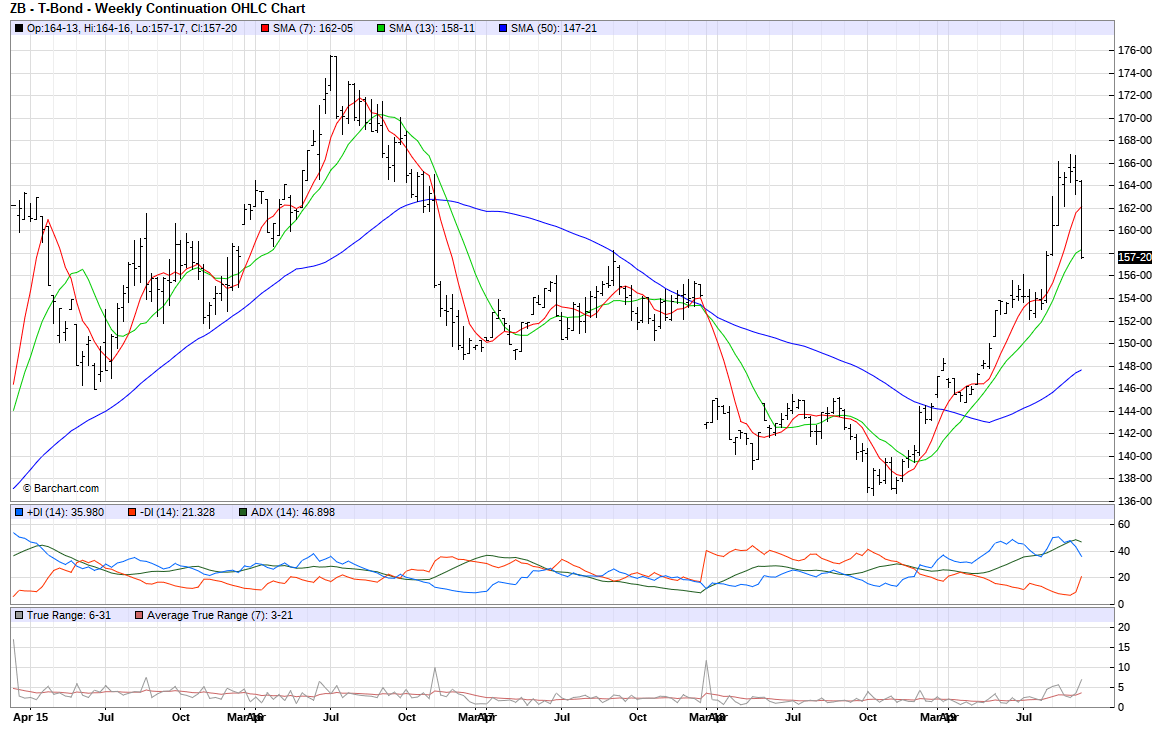
Task: Click the blue +DI (14) legend swatch
Action: [19, 512]
